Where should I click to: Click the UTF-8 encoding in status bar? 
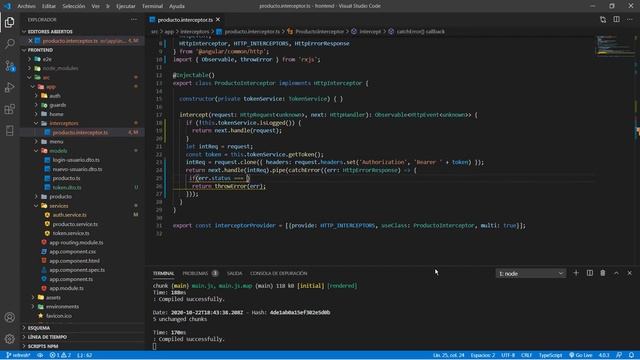point(508,355)
